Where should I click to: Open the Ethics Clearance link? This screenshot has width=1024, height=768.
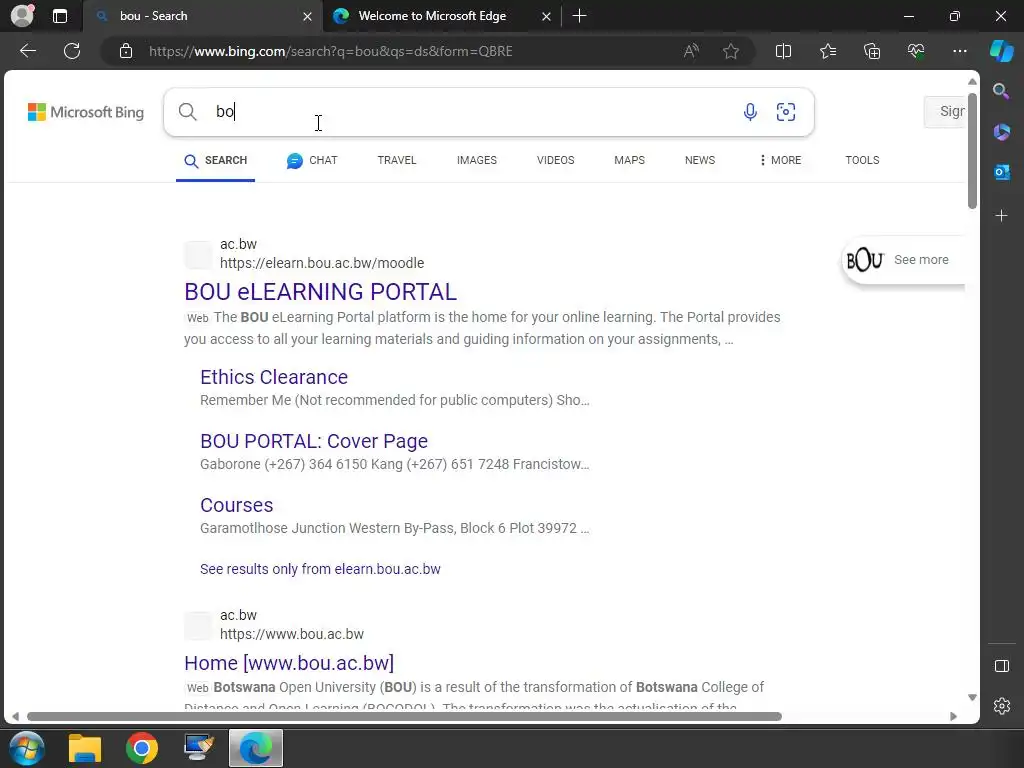tap(274, 377)
